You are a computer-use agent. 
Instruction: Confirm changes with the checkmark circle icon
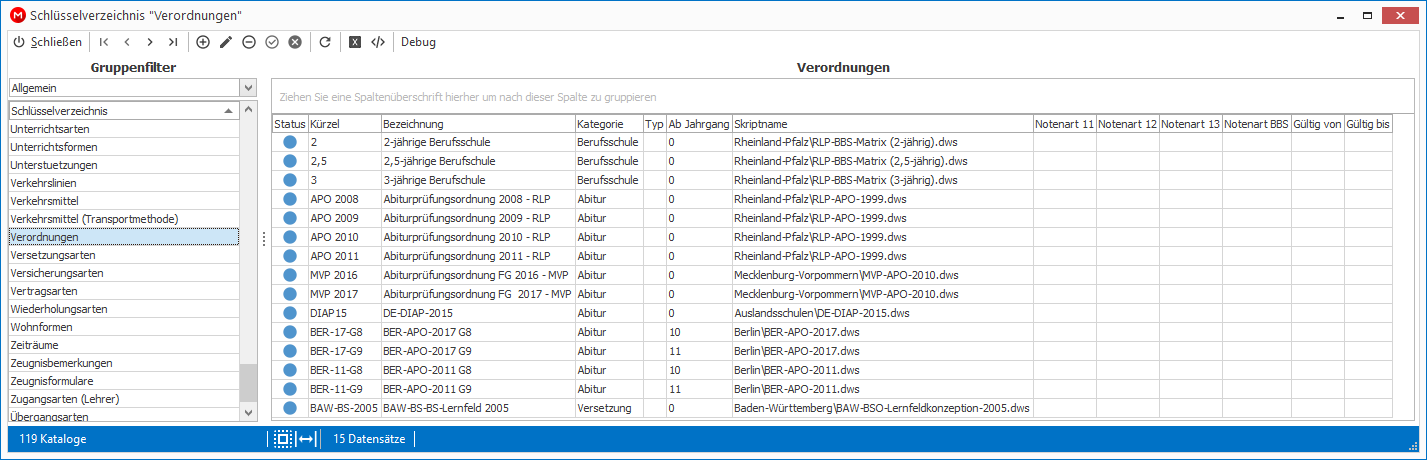point(272,42)
